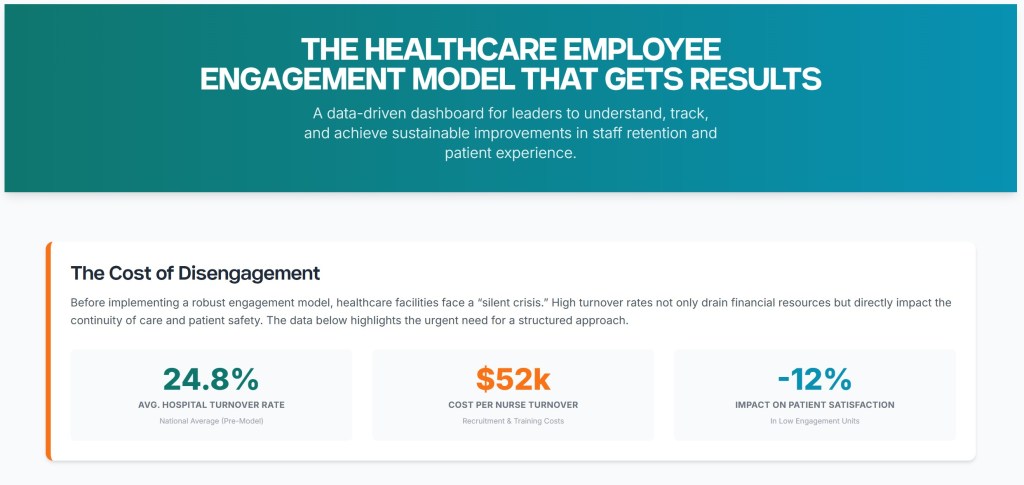Click the "National Average (Pre-Model)" caption
Screen dimensions: 1024x485
211,421
